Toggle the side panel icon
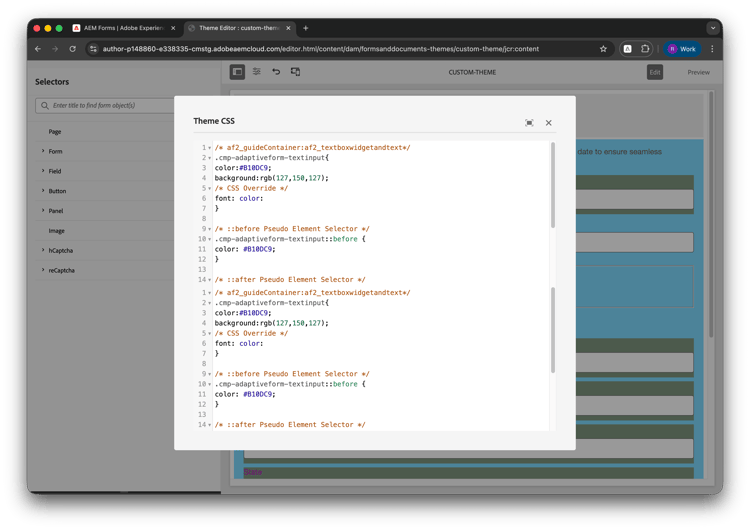Viewport: 750px width, 530px height. click(x=237, y=72)
